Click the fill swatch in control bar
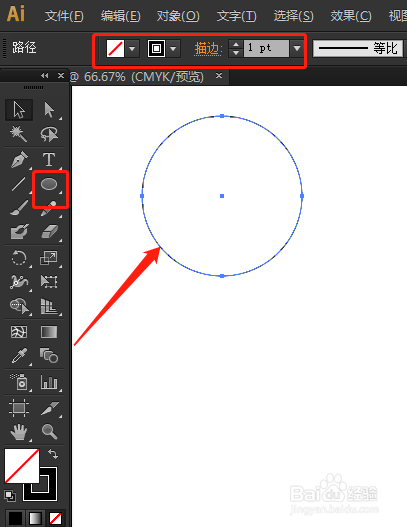Image resolution: width=407 pixels, height=527 pixels. (115, 49)
